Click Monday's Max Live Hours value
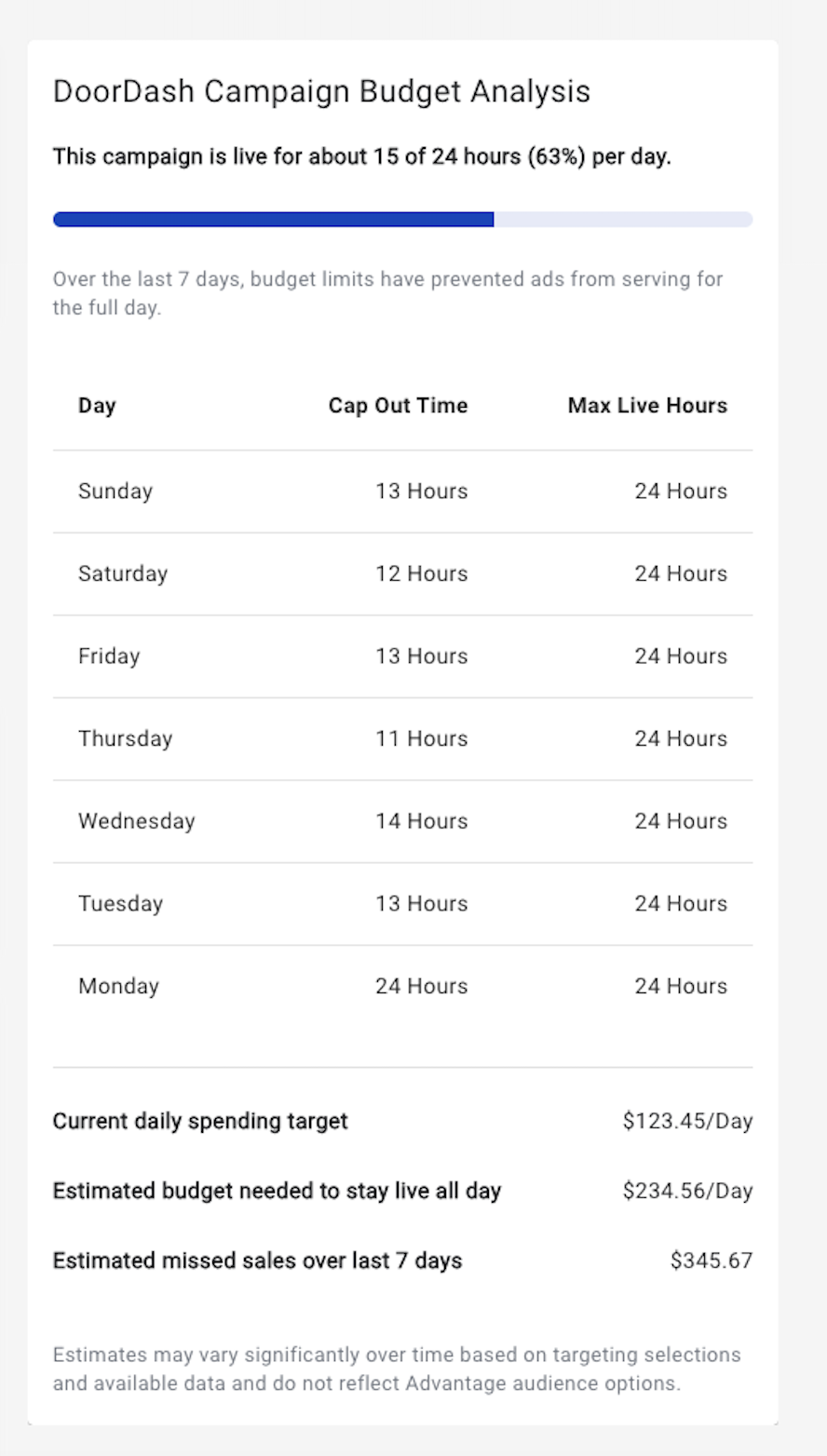The height and width of the screenshot is (1456, 827). click(681, 986)
